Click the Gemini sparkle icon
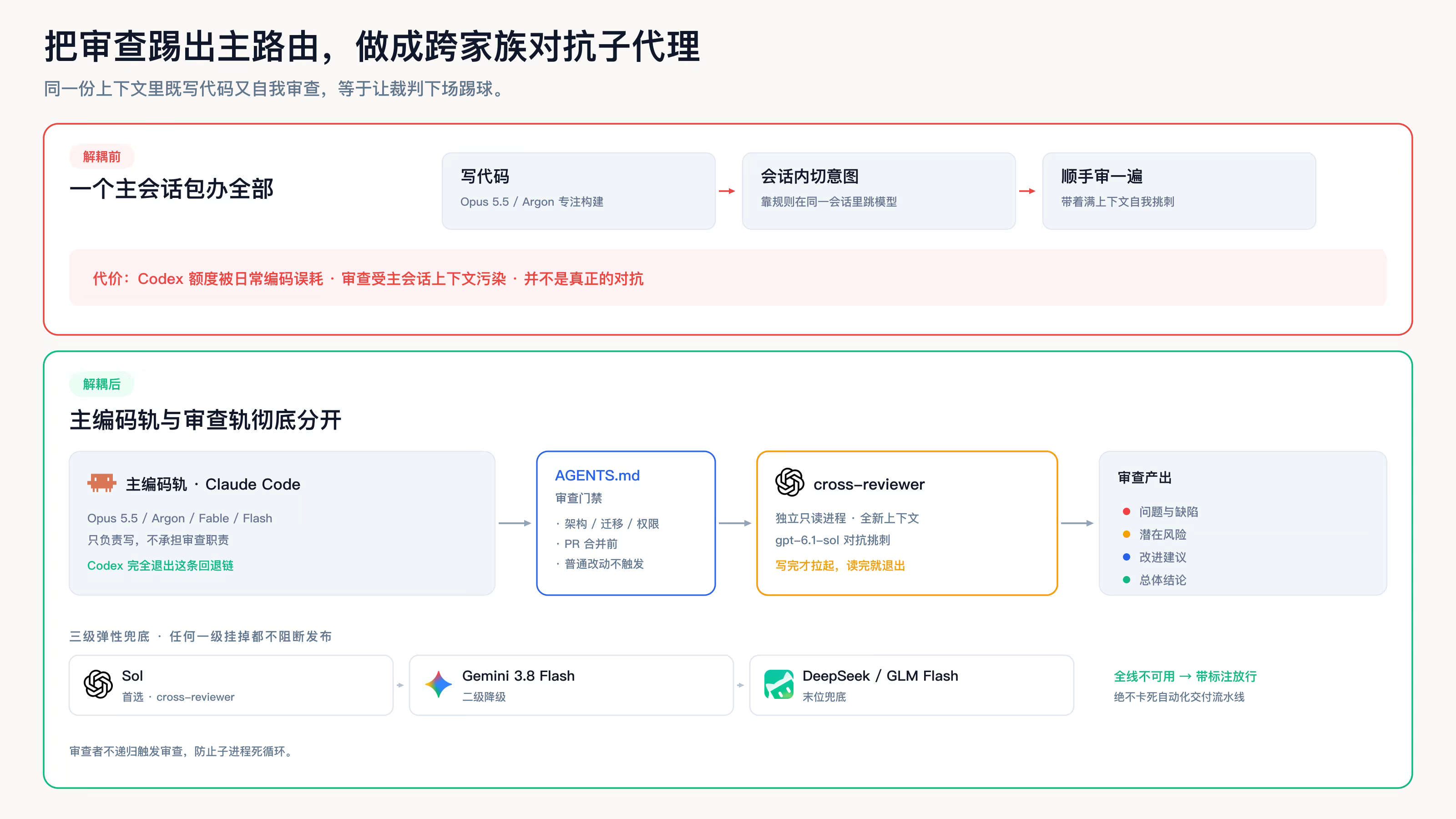1456x819 pixels. [439, 684]
